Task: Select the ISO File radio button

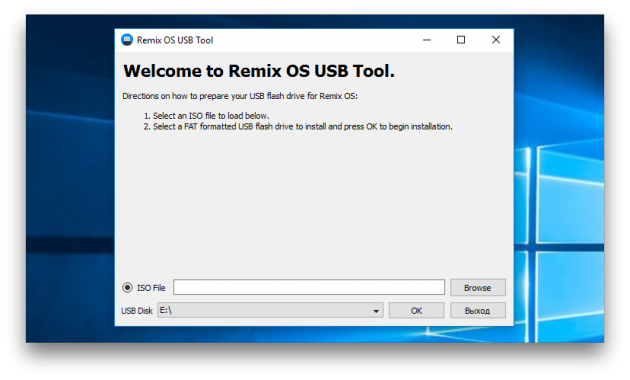Action: (x=127, y=288)
